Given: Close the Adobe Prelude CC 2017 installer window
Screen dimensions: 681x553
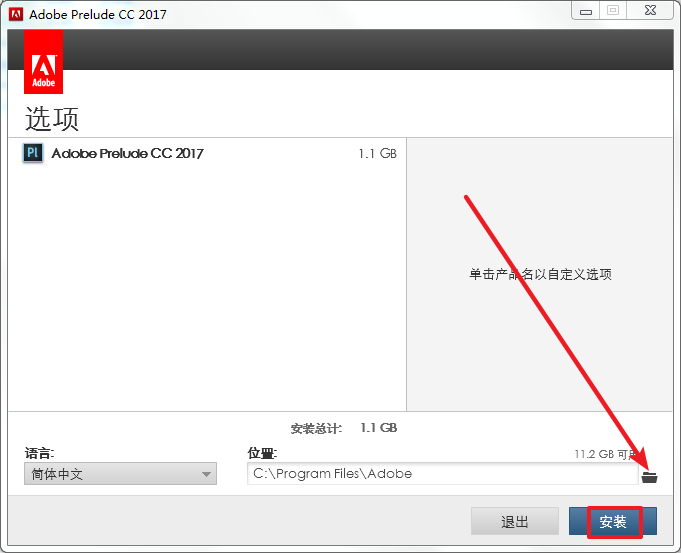Looking at the screenshot, I should point(650,10).
